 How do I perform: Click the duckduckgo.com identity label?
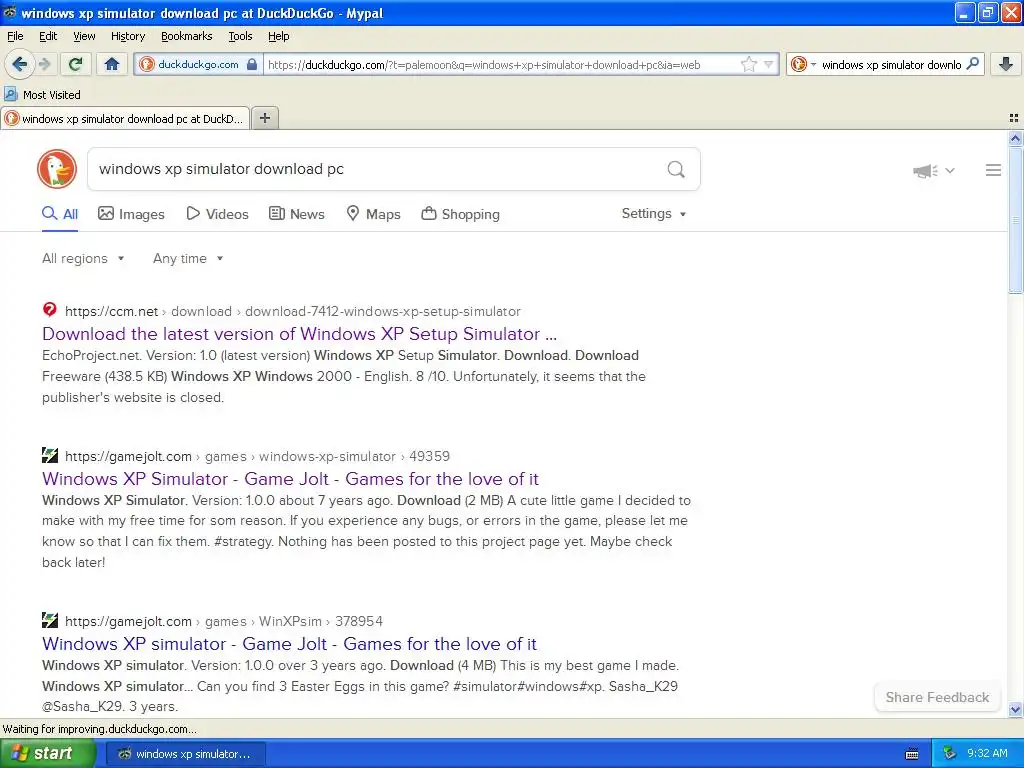click(198, 64)
